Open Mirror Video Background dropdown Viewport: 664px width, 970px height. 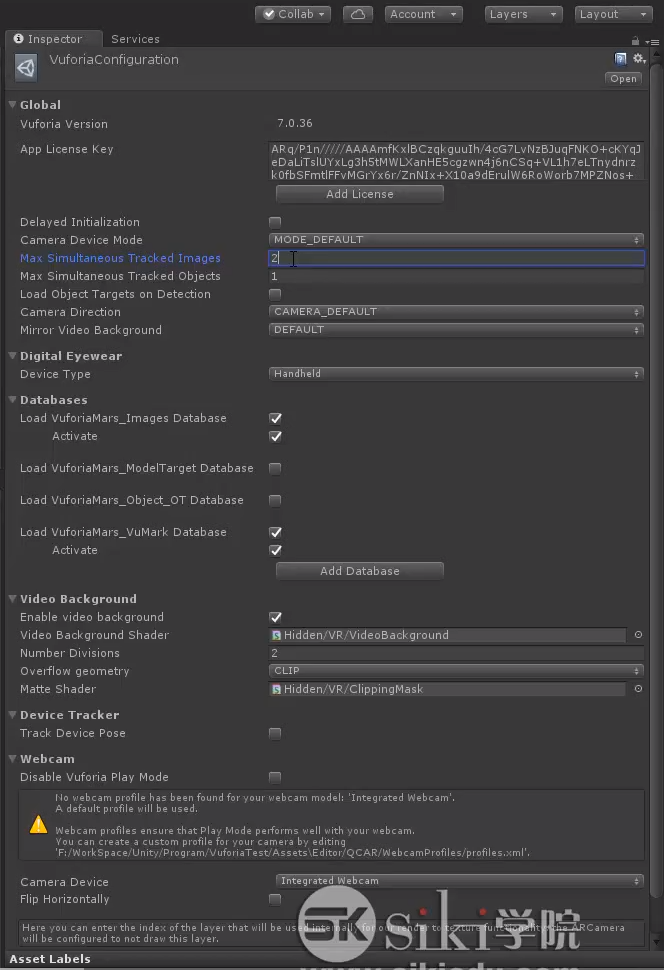[456, 330]
